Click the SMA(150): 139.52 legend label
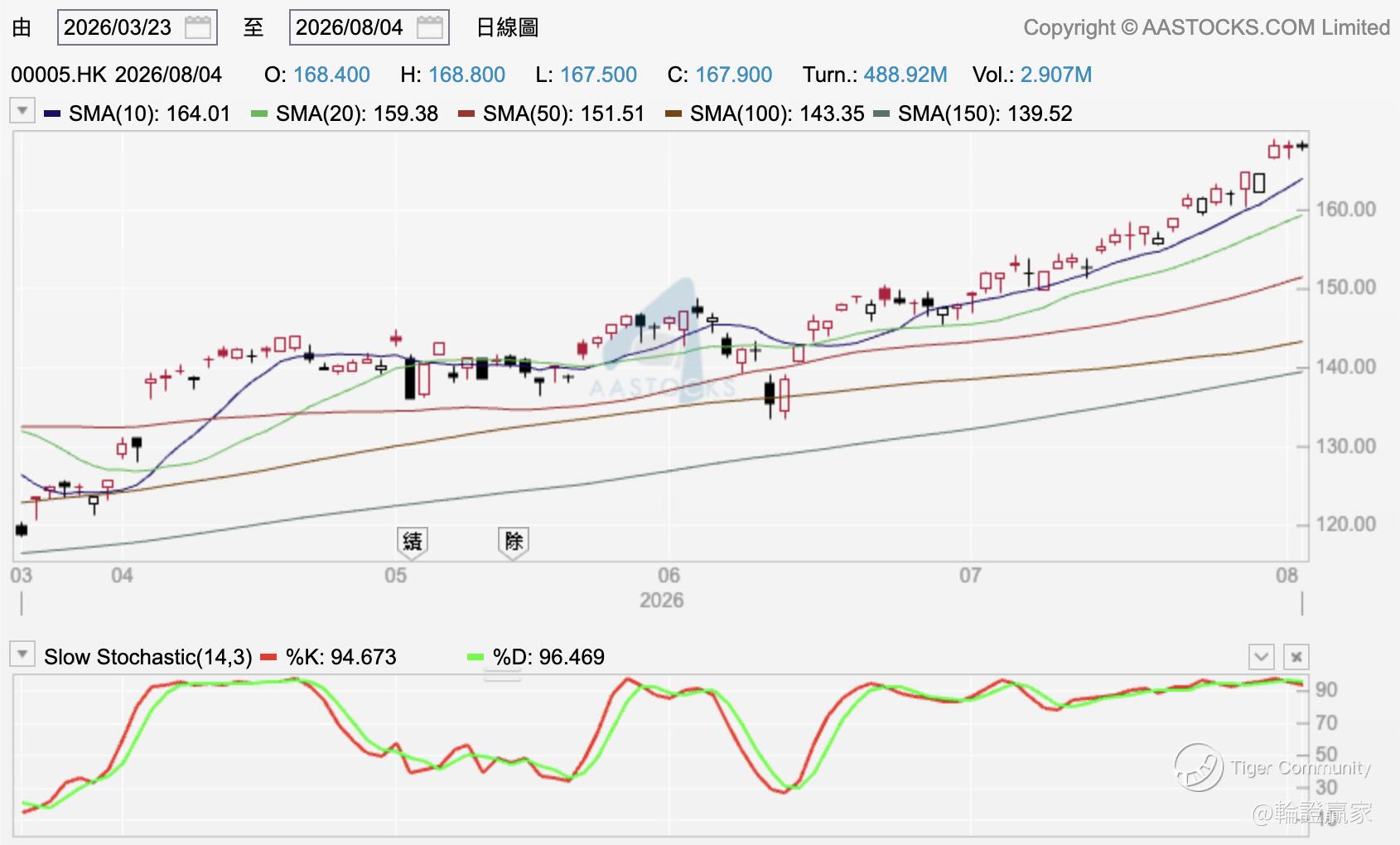The height and width of the screenshot is (845, 1400). click(x=985, y=113)
